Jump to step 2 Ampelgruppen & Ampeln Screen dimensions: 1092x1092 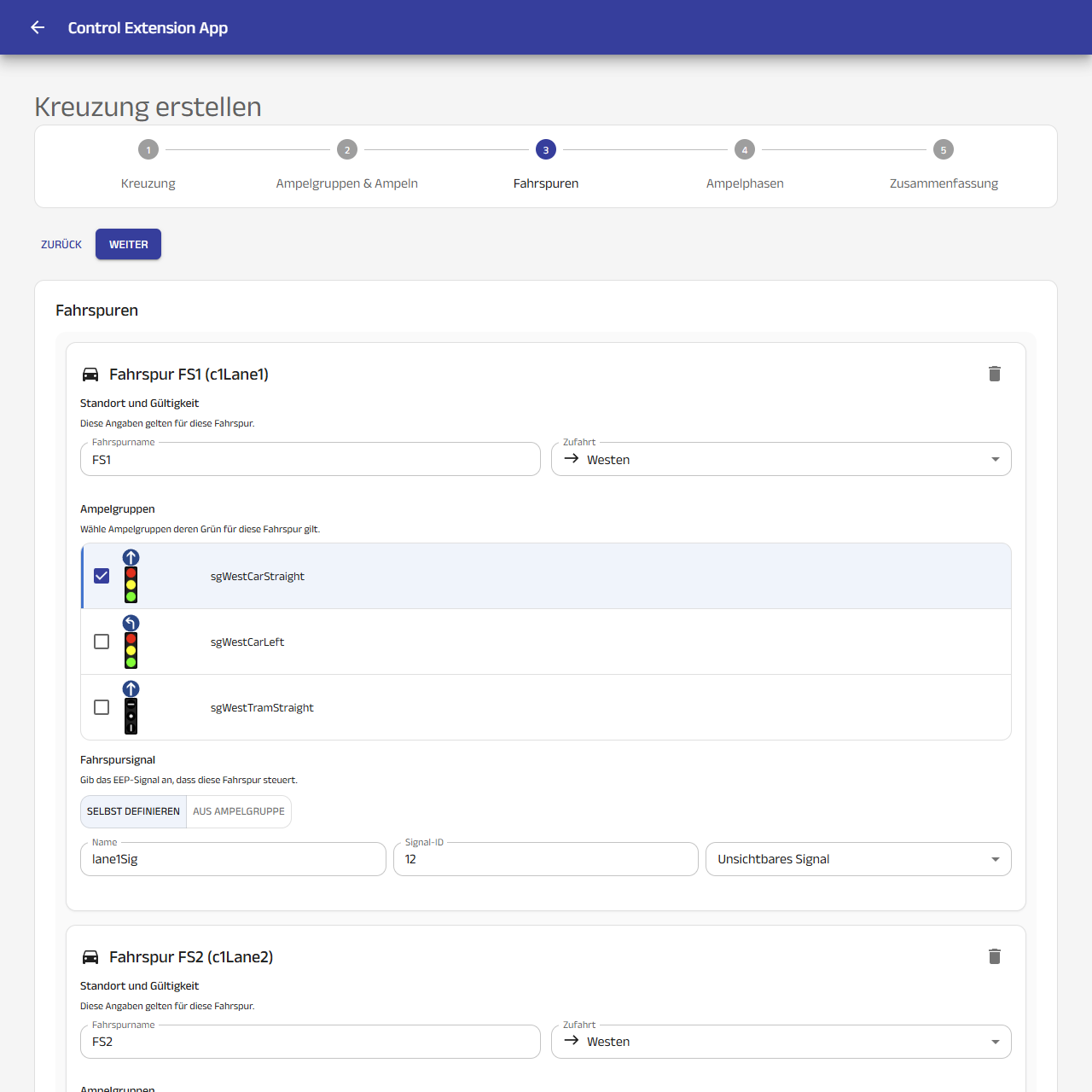347,166
